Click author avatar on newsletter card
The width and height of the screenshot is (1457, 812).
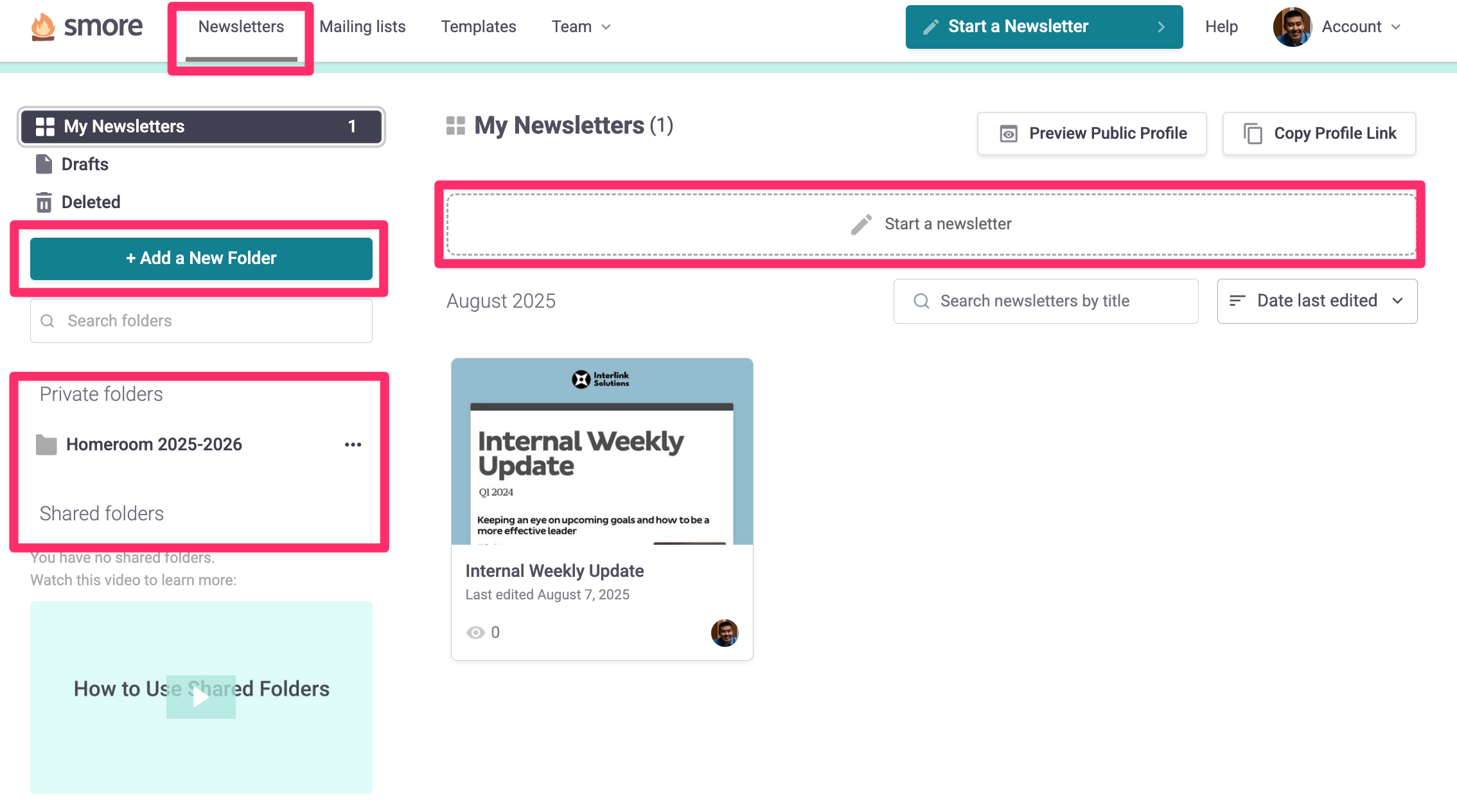[724, 633]
